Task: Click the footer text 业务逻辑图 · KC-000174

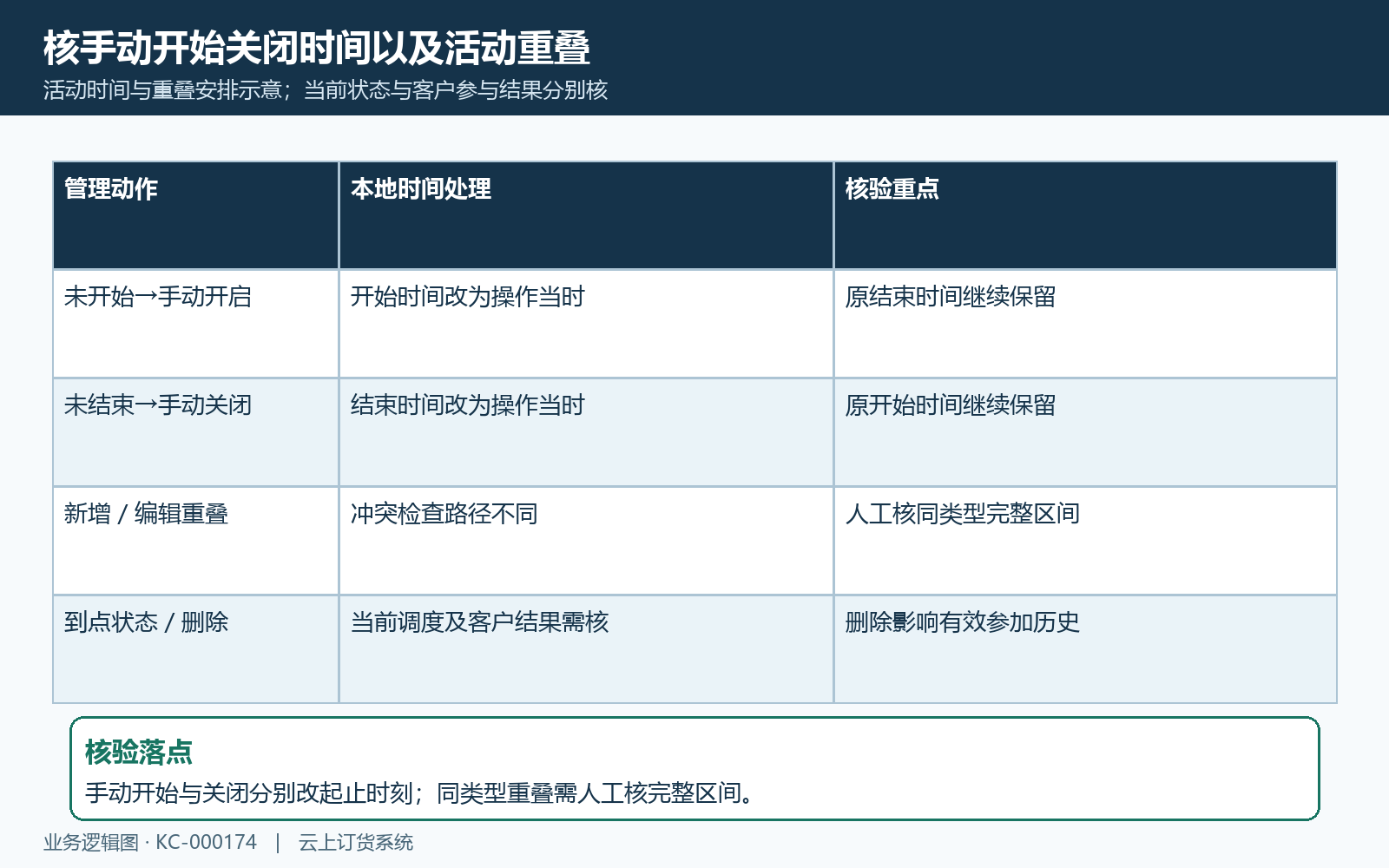Action: pyautogui.click(x=150, y=842)
